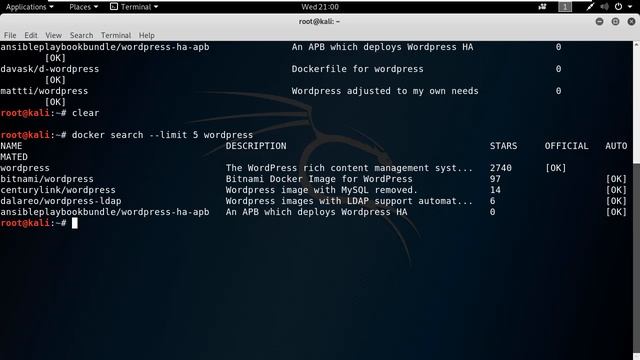Click the star count '14'
The image size is (640, 360).
coord(495,190)
